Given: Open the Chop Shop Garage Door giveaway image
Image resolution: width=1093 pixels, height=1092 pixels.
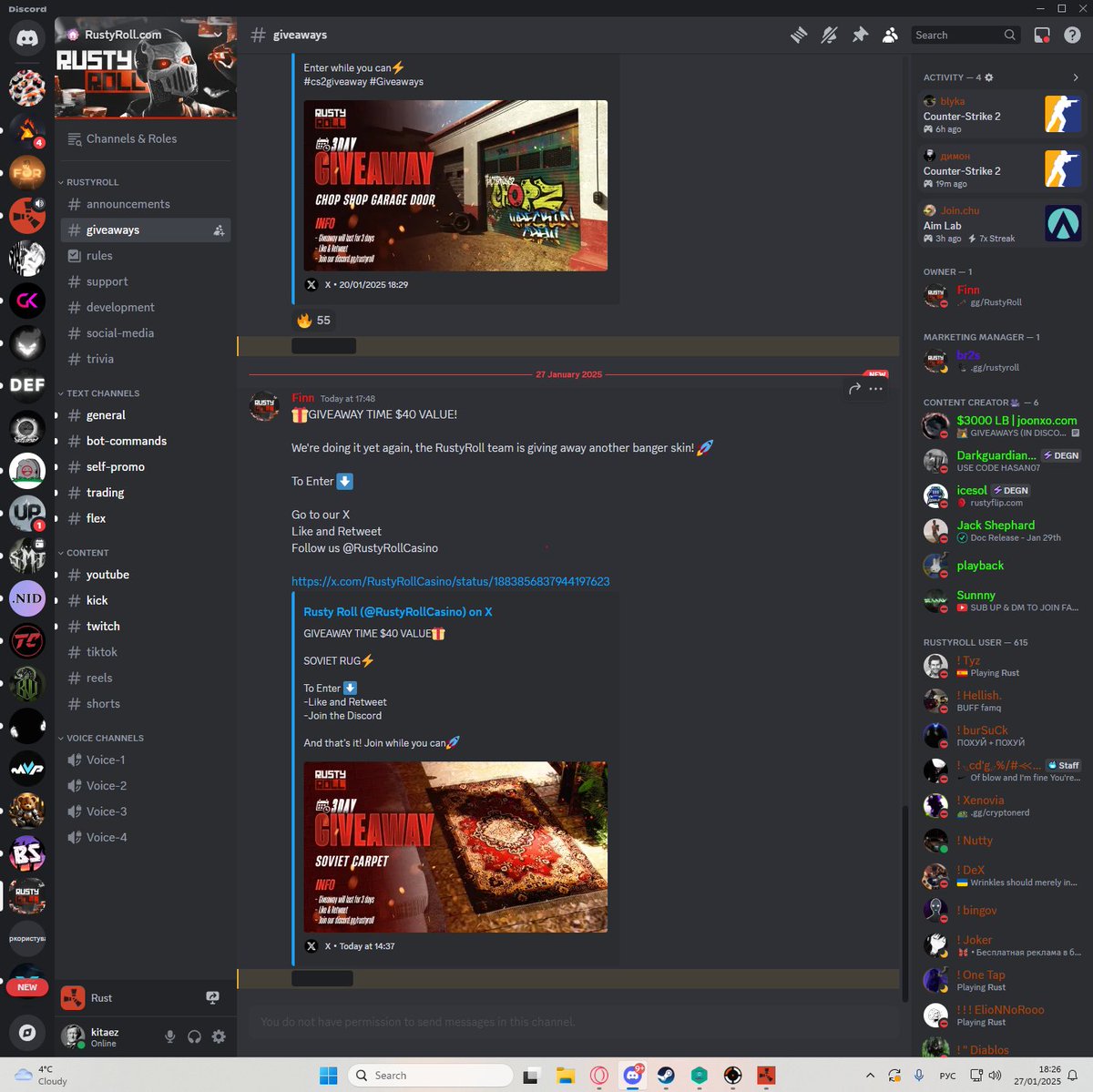Looking at the screenshot, I should point(455,186).
